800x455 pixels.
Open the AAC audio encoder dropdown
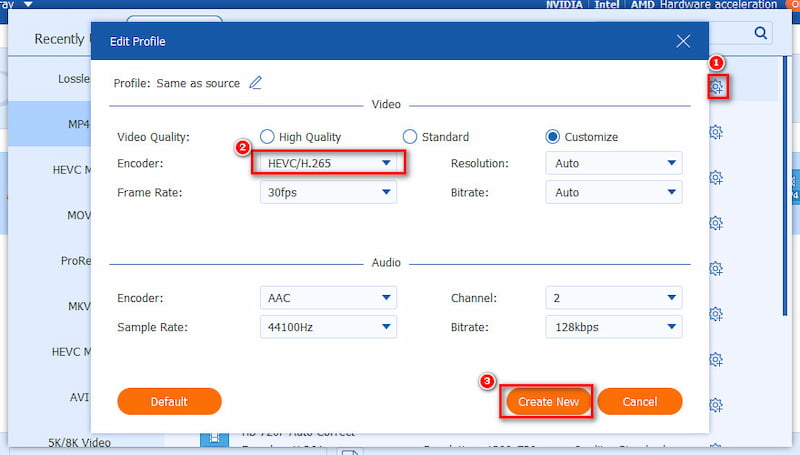click(x=328, y=297)
